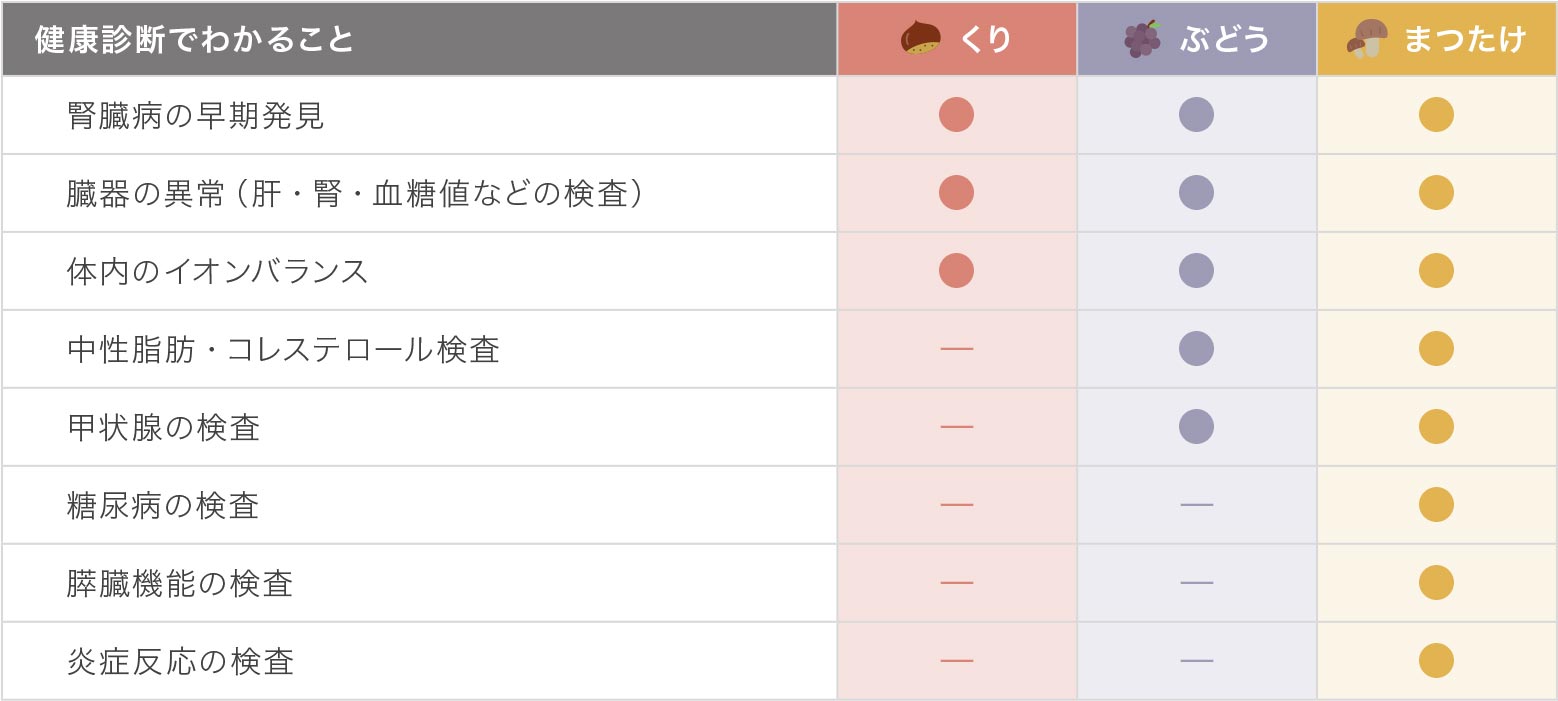Image resolution: width=1558 pixels, height=701 pixels.
Task: Click まつたけ dot for 炎症反応の検査
Action: (1436, 661)
